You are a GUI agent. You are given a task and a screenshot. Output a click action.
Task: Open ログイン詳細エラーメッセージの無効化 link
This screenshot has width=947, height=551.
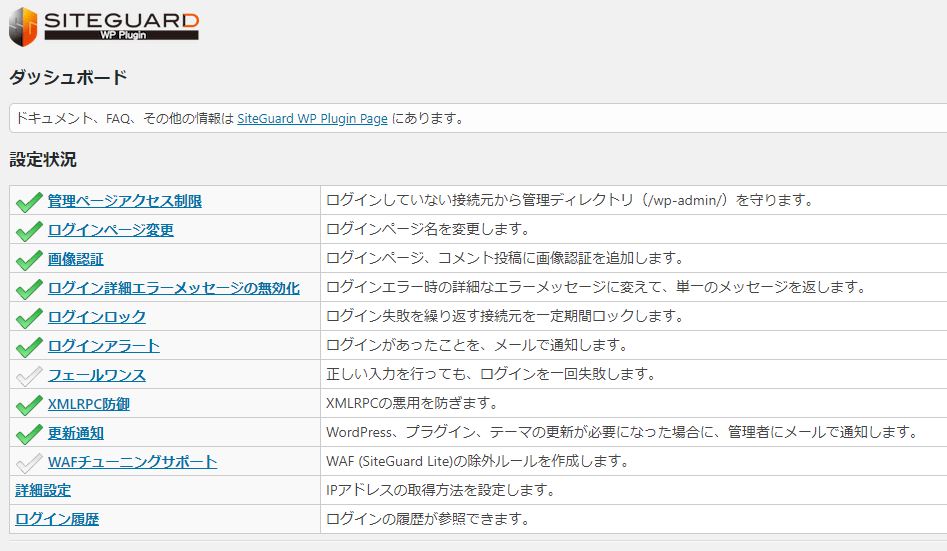pos(174,288)
